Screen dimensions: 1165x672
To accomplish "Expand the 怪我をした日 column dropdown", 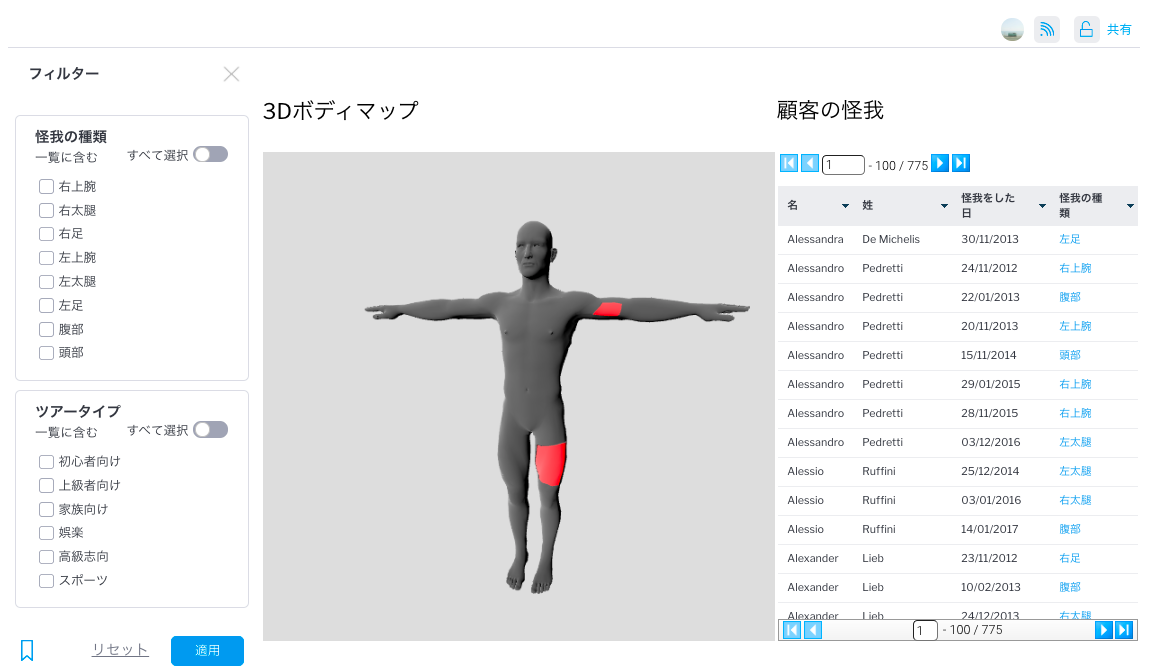I will [1042, 206].
